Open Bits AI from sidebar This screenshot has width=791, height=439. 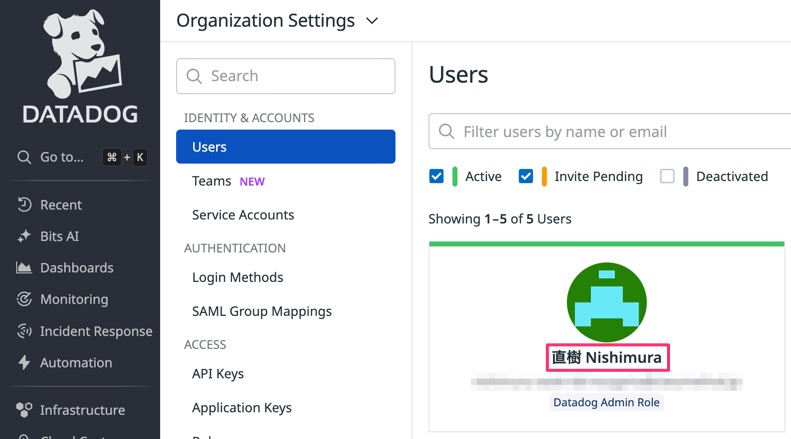point(60,236)
